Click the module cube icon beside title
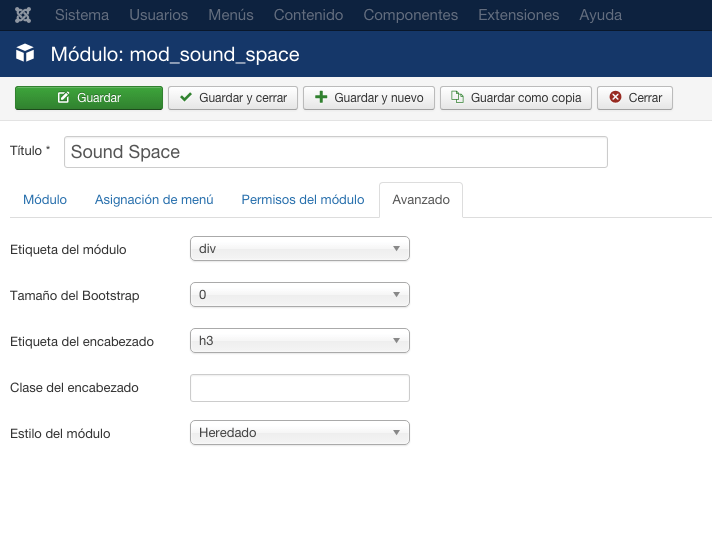 pos(25,53)
